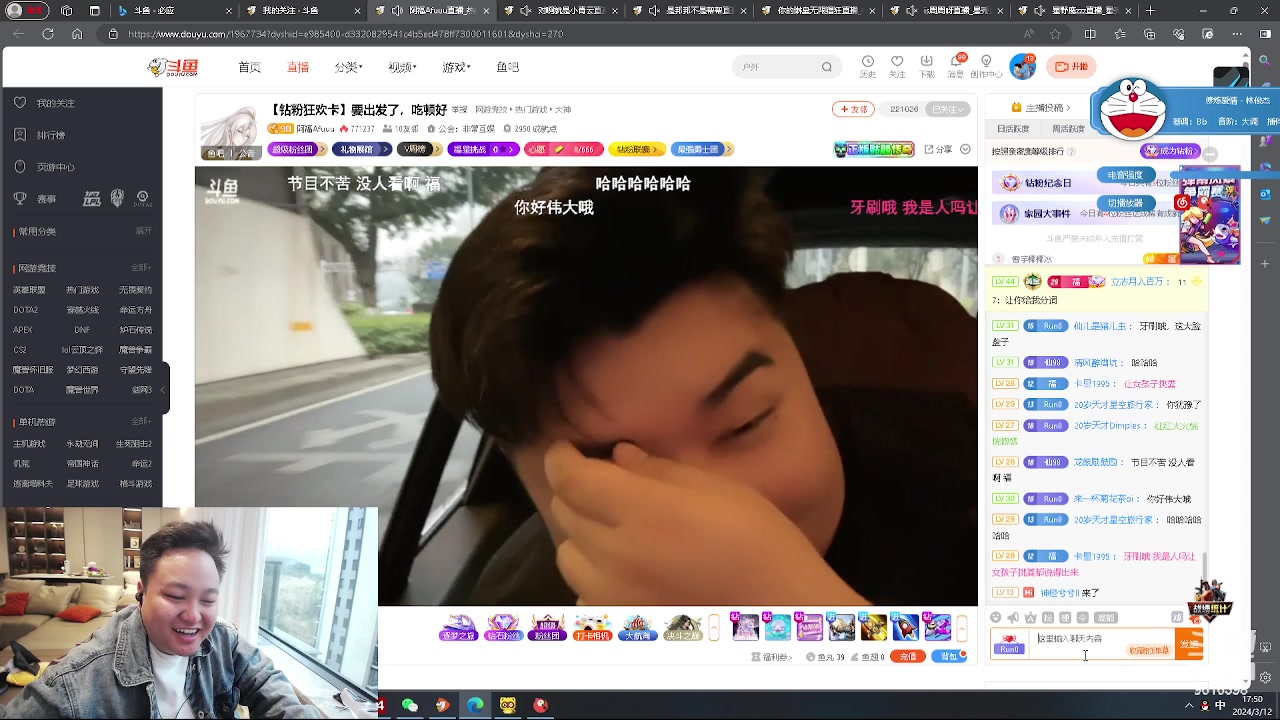
Task: Switch to the 日活跃度 tab
Action: [x=1013, y=129]
